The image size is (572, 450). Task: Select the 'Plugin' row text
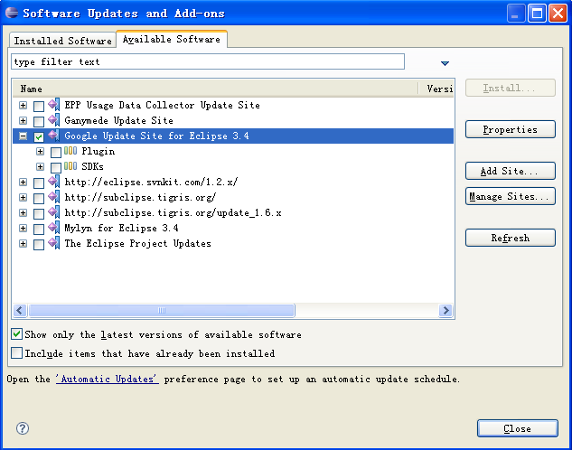point(98,151)
